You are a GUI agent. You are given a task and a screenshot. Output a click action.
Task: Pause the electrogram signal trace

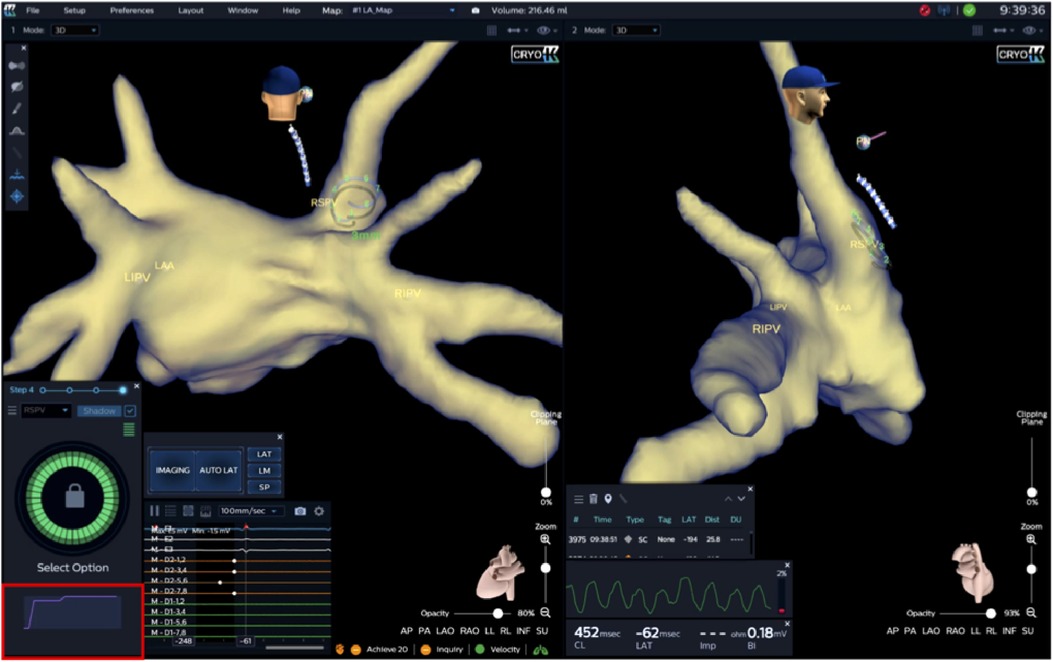[155, 511]
